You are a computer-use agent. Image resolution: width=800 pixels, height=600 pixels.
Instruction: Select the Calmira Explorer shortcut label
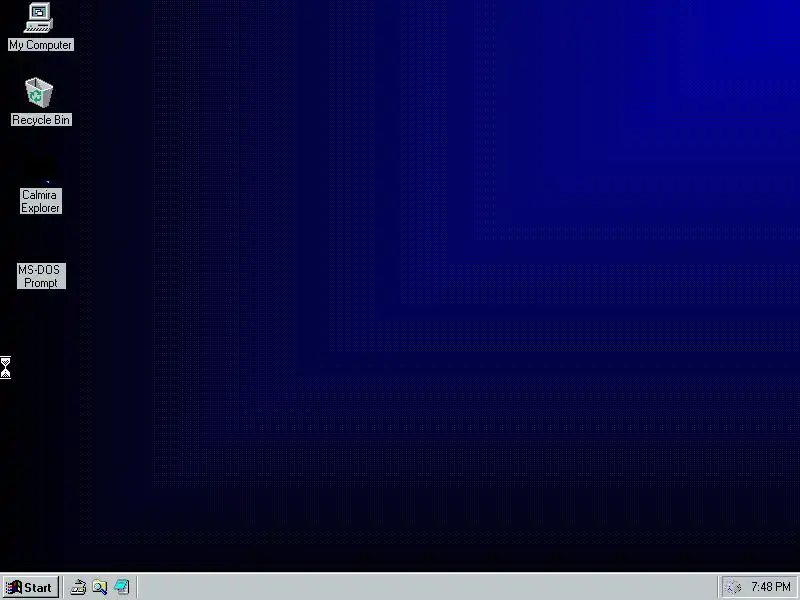[x=41, y=201]
